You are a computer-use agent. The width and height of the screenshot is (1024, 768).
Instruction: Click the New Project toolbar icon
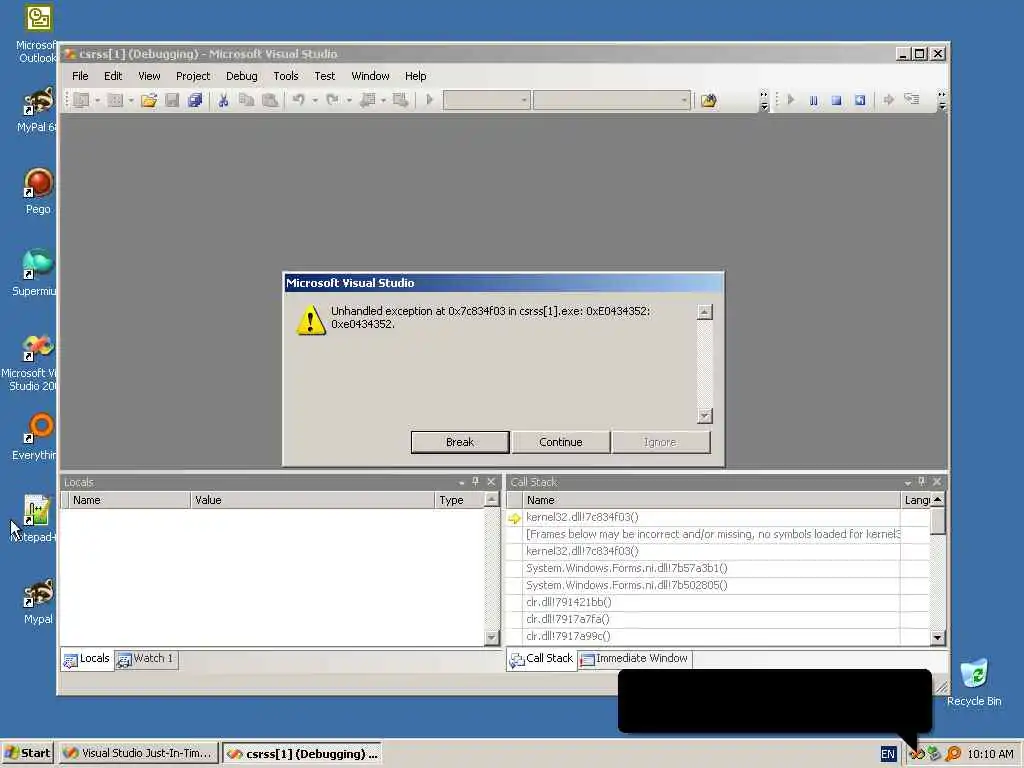click(81, 100)
